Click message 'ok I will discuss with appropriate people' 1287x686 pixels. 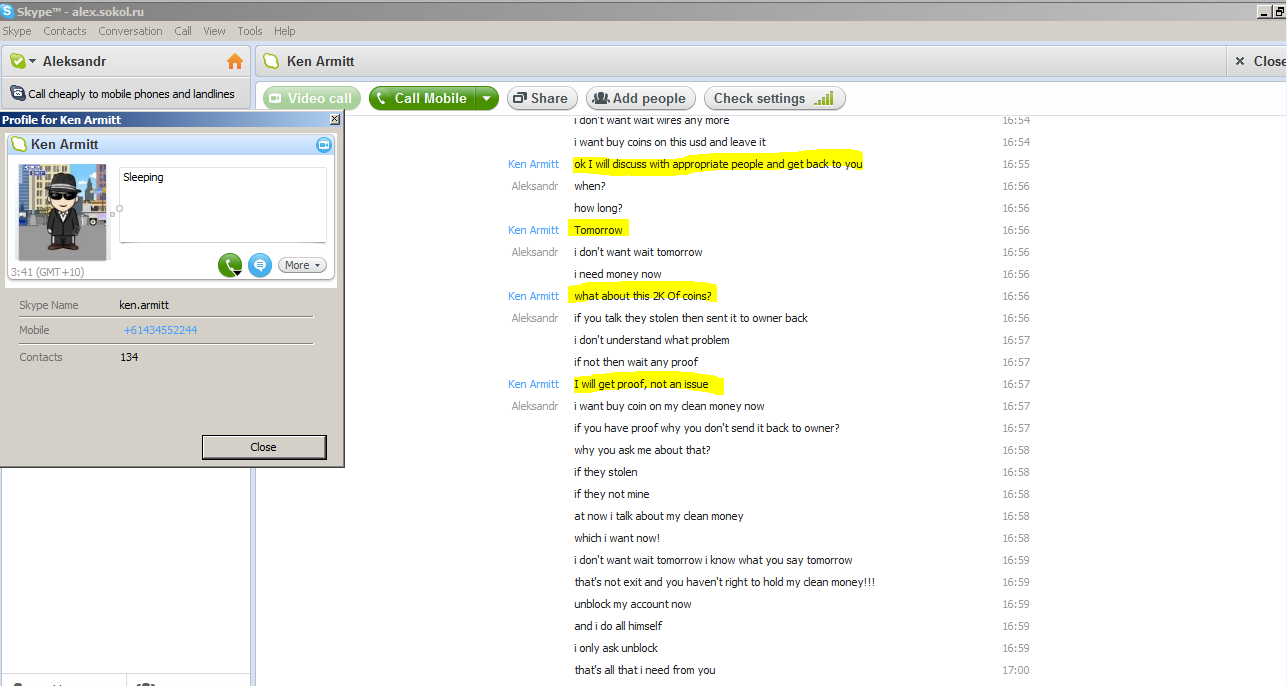[718, 164]
